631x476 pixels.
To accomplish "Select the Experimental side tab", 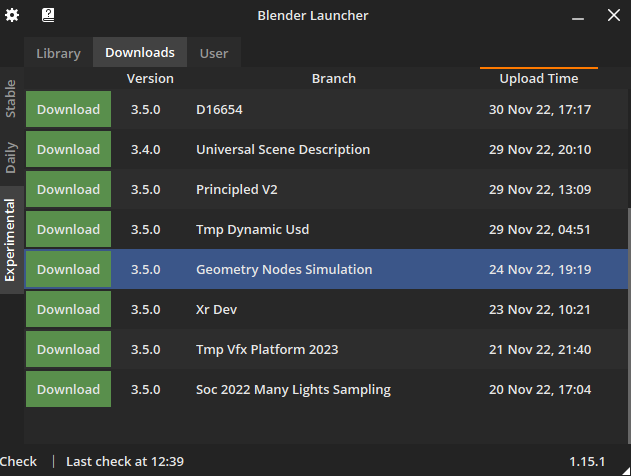I will click(11, 240).
